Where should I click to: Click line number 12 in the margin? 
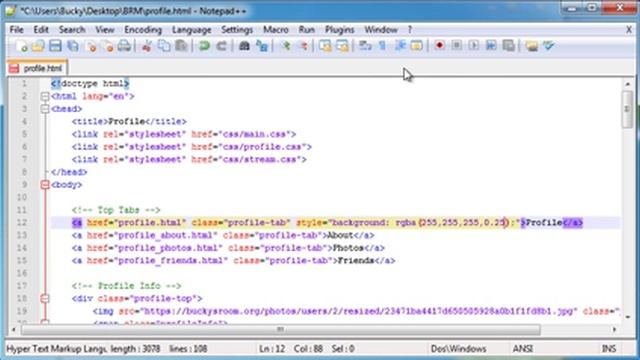22,223
